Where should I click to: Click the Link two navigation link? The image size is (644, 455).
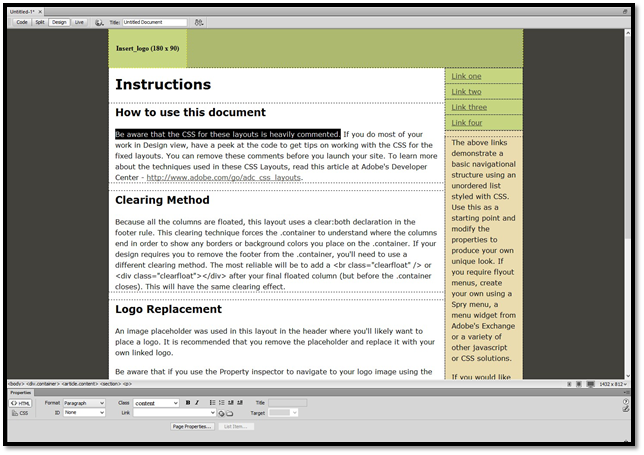[x=466, y=92]
